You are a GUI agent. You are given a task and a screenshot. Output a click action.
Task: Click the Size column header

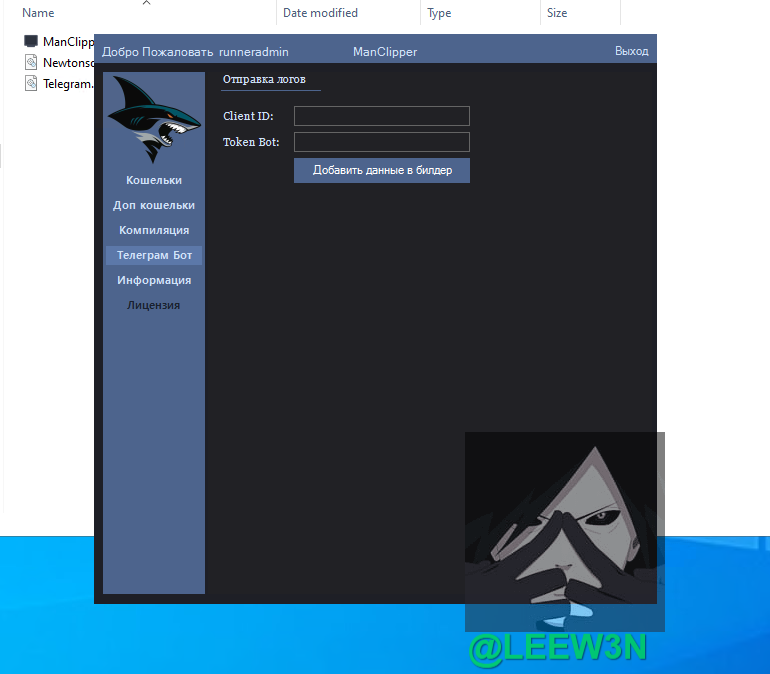[557, 13]
